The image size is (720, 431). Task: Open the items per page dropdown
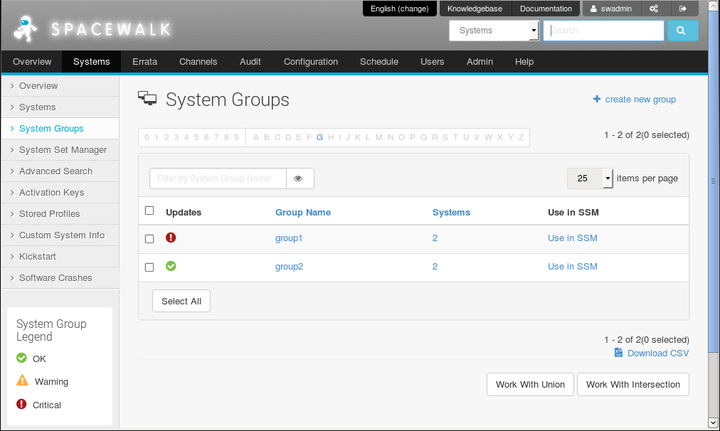pyautogui.click(x=590, y=178)
